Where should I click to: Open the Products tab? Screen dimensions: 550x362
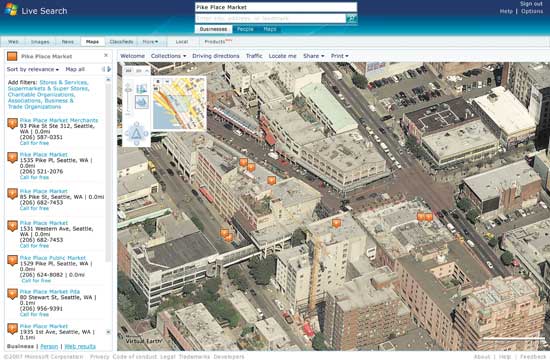215,42
